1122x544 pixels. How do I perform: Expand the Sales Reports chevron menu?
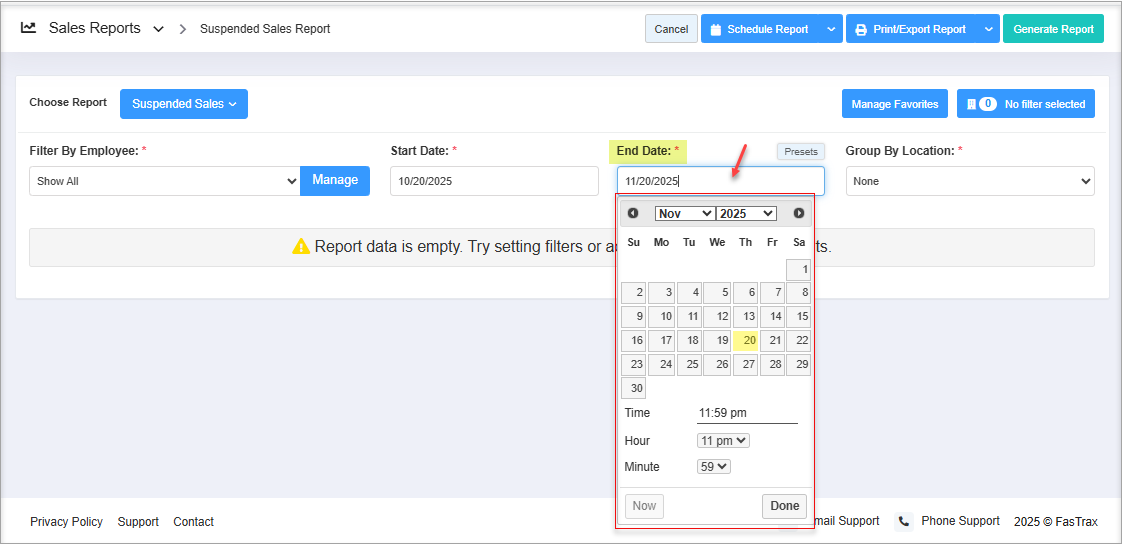click(x=158, y=29)
